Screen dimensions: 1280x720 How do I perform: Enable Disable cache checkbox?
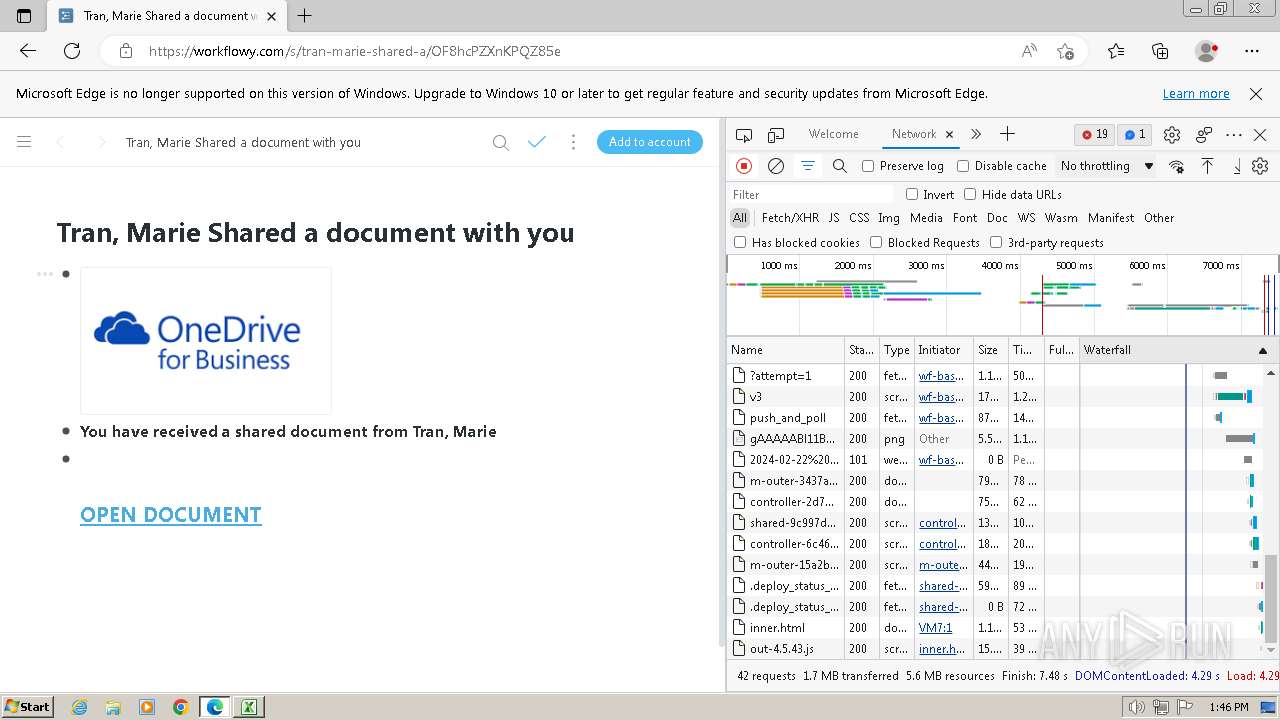click(x=963, y=166)
